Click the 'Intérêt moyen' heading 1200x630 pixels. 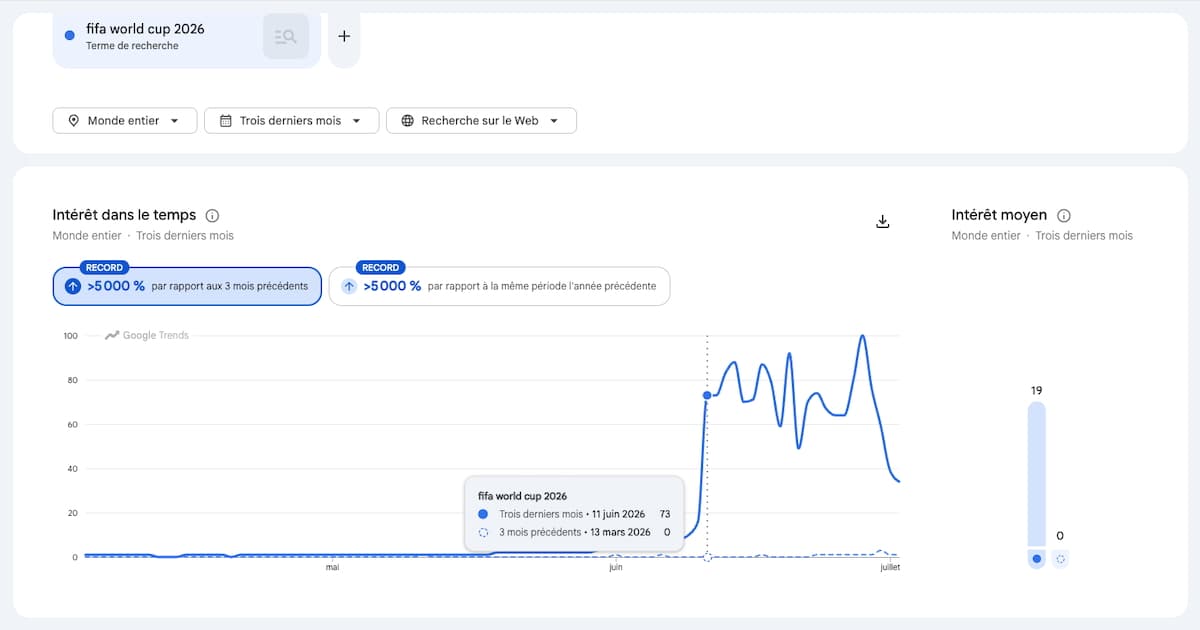pyautogui.click(x=999, y=215)
